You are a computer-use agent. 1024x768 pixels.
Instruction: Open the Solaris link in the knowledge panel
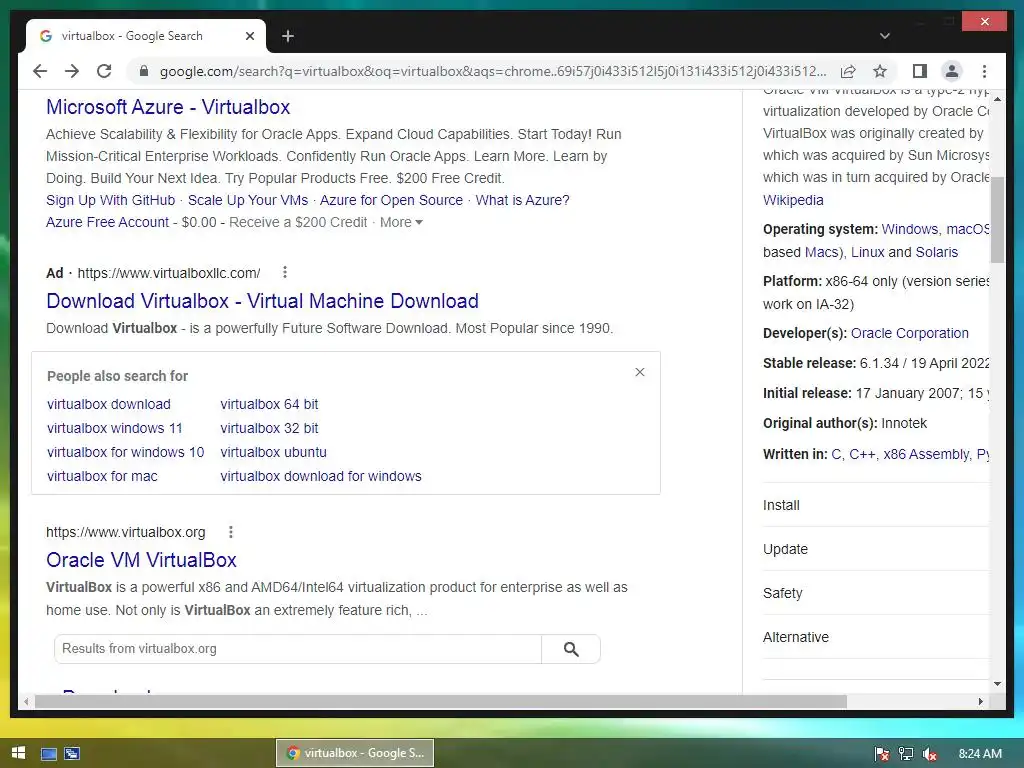[x=936, y=252]
